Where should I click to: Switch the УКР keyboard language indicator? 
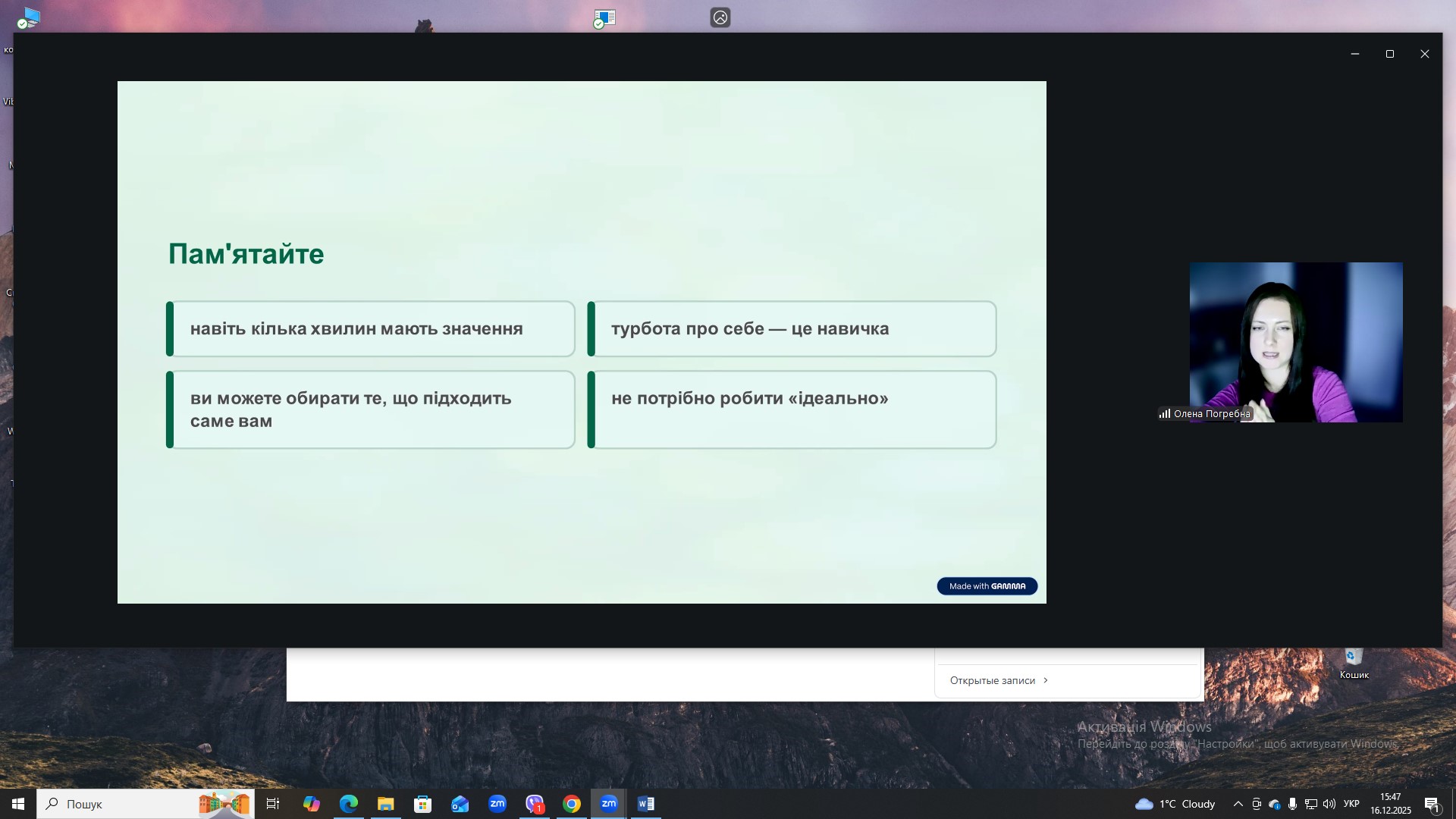(1351, 804)
